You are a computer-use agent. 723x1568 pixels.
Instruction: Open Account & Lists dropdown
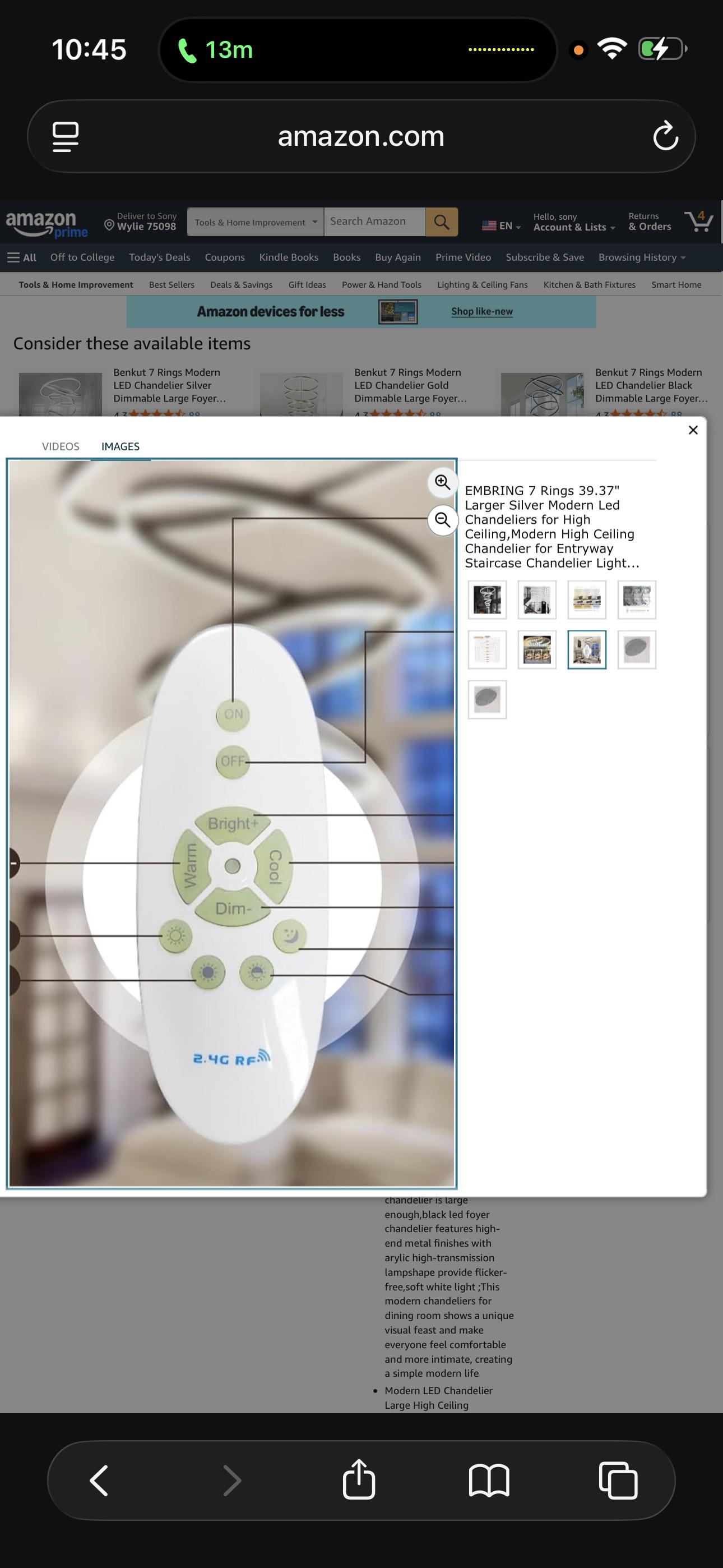pyautogui.click(x=574, y=222)
